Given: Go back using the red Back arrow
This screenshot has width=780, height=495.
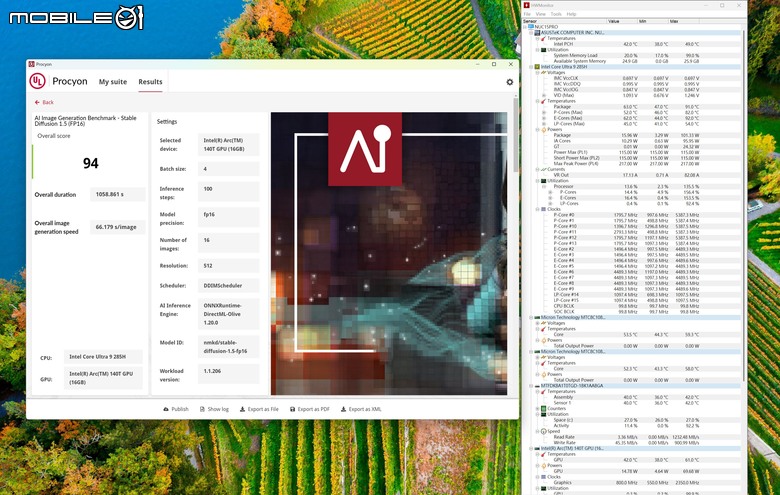Looking at the screenshot, I should point(44,102).
